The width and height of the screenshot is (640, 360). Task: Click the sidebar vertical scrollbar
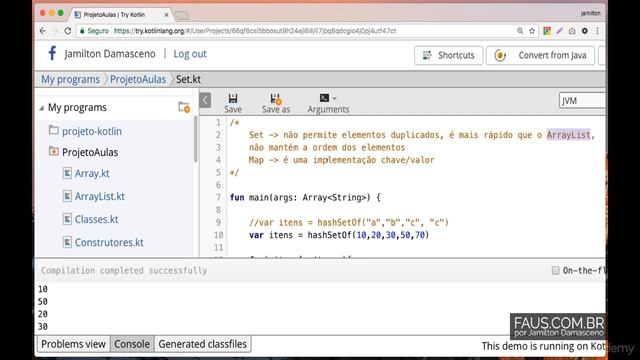(x=196, y=139)
